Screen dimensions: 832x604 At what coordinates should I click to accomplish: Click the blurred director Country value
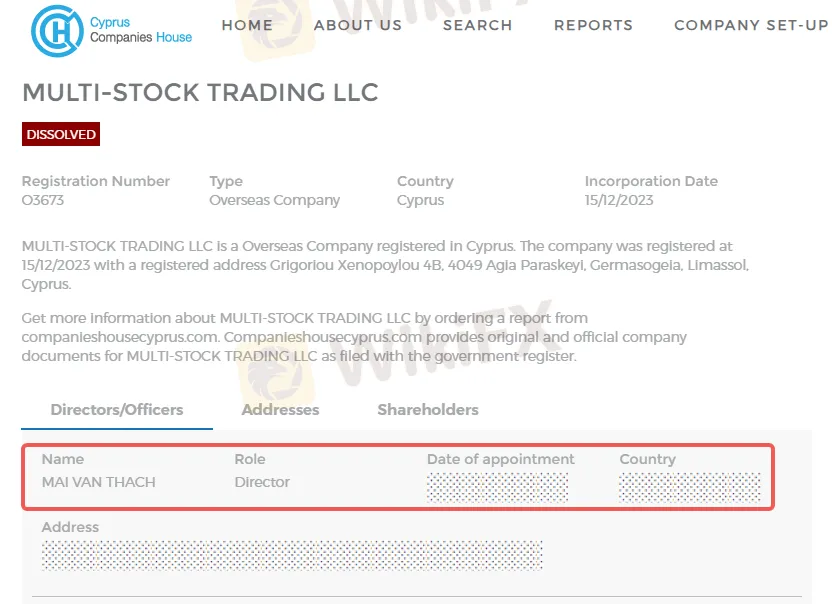(x=690, y=488)
